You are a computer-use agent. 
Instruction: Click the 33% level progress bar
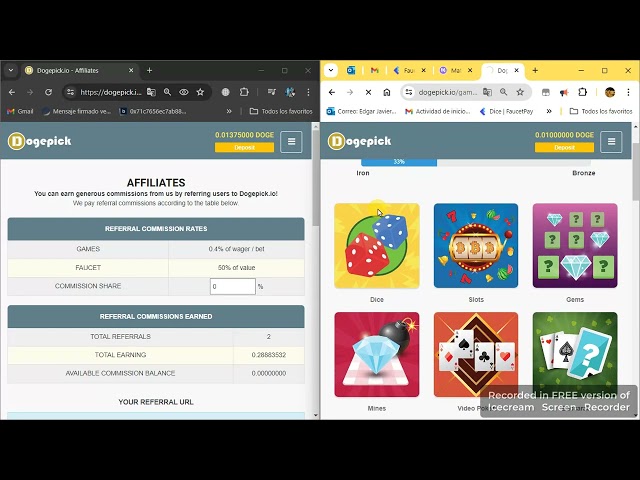coord(399,161)
